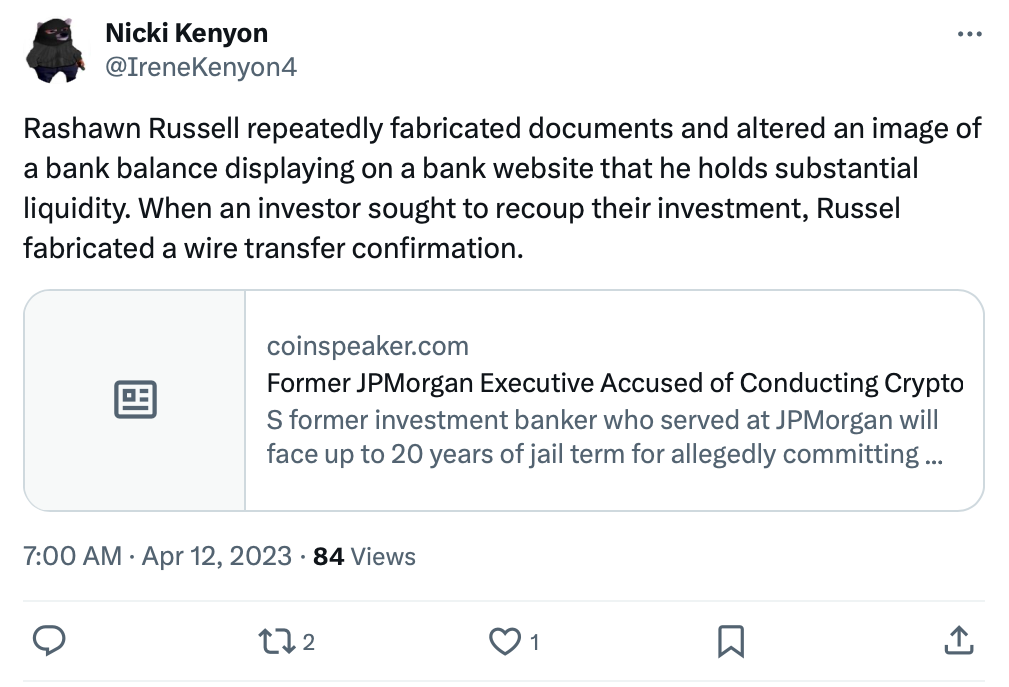Click the retweet count of 2
The width and height of the screenshot is (1009, 687).
point(309,642)
